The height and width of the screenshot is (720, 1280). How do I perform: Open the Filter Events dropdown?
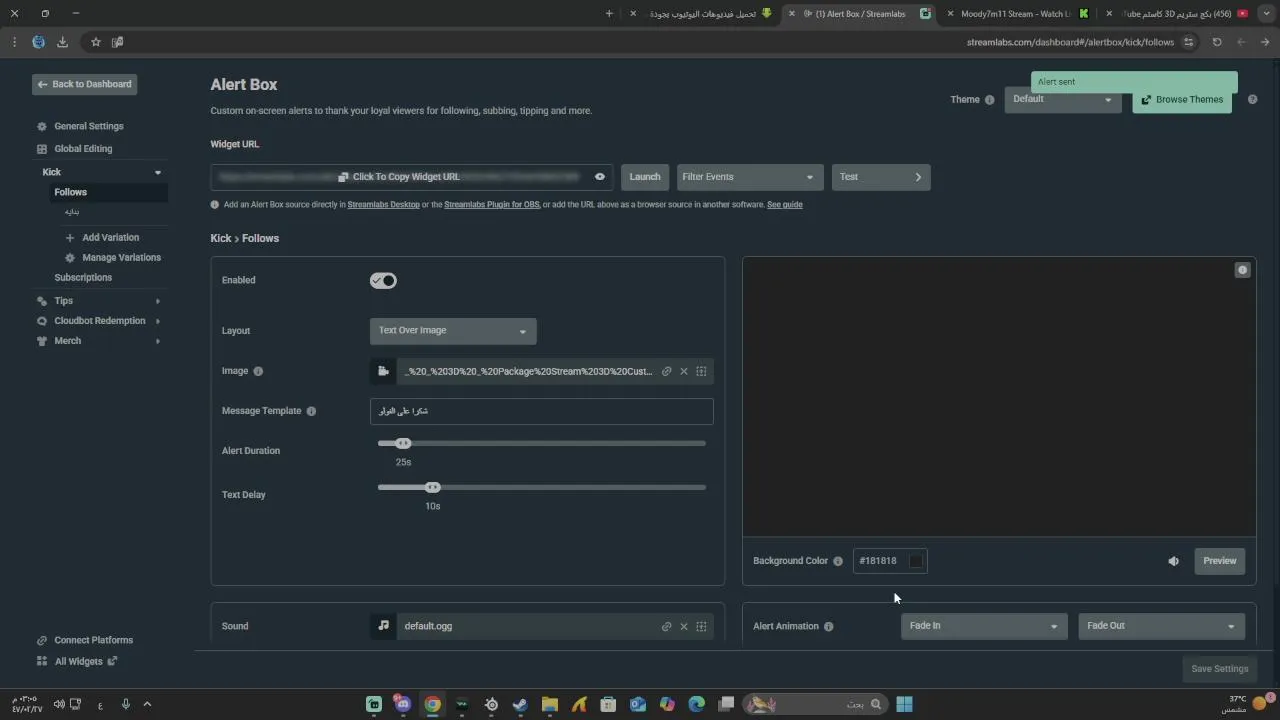(x=750, y=177)
